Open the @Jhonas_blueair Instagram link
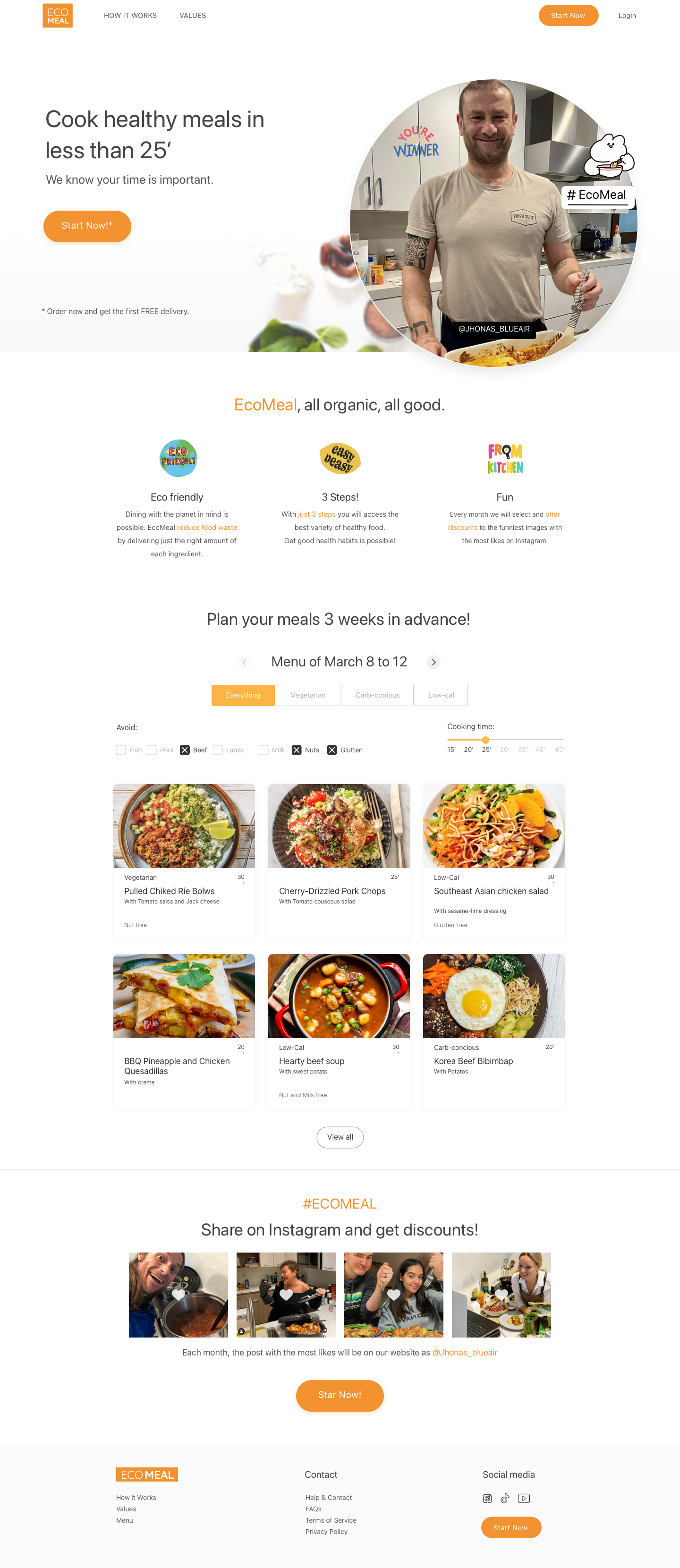 [465, 1353]
